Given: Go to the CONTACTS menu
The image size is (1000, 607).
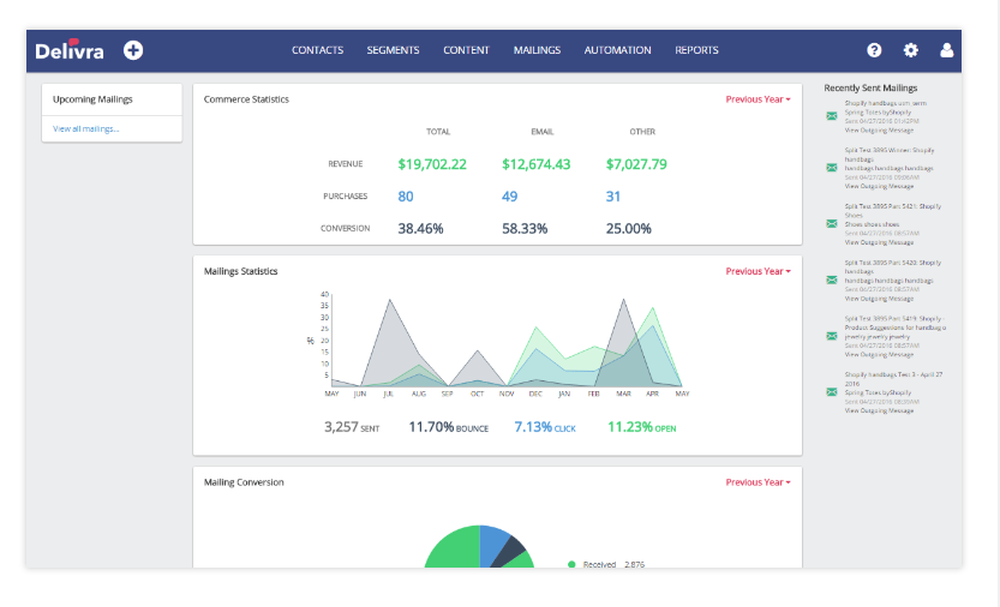Looking at the screenshot, I should tap(317, 49).
